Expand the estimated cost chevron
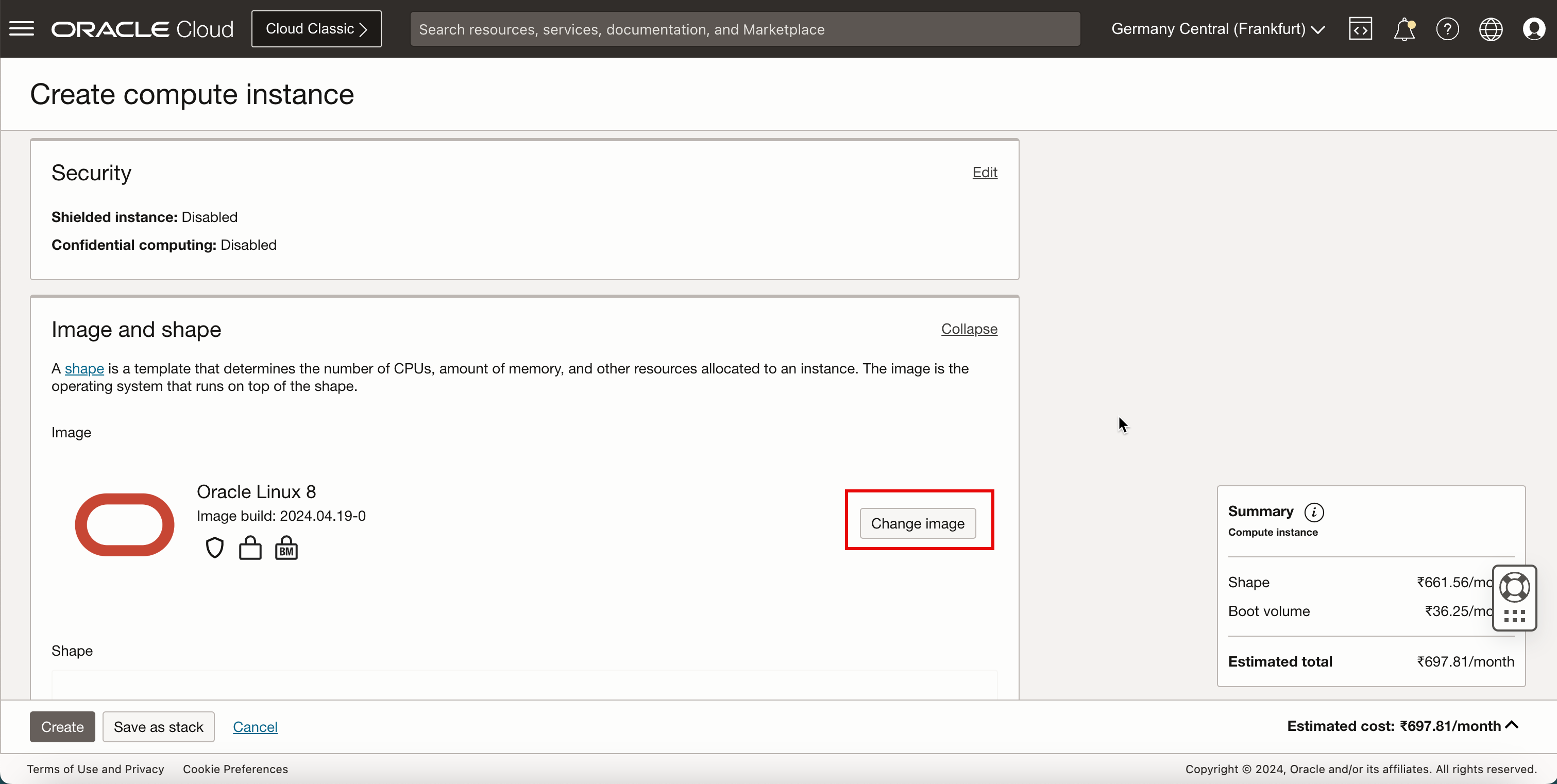 coord(1512,725)
